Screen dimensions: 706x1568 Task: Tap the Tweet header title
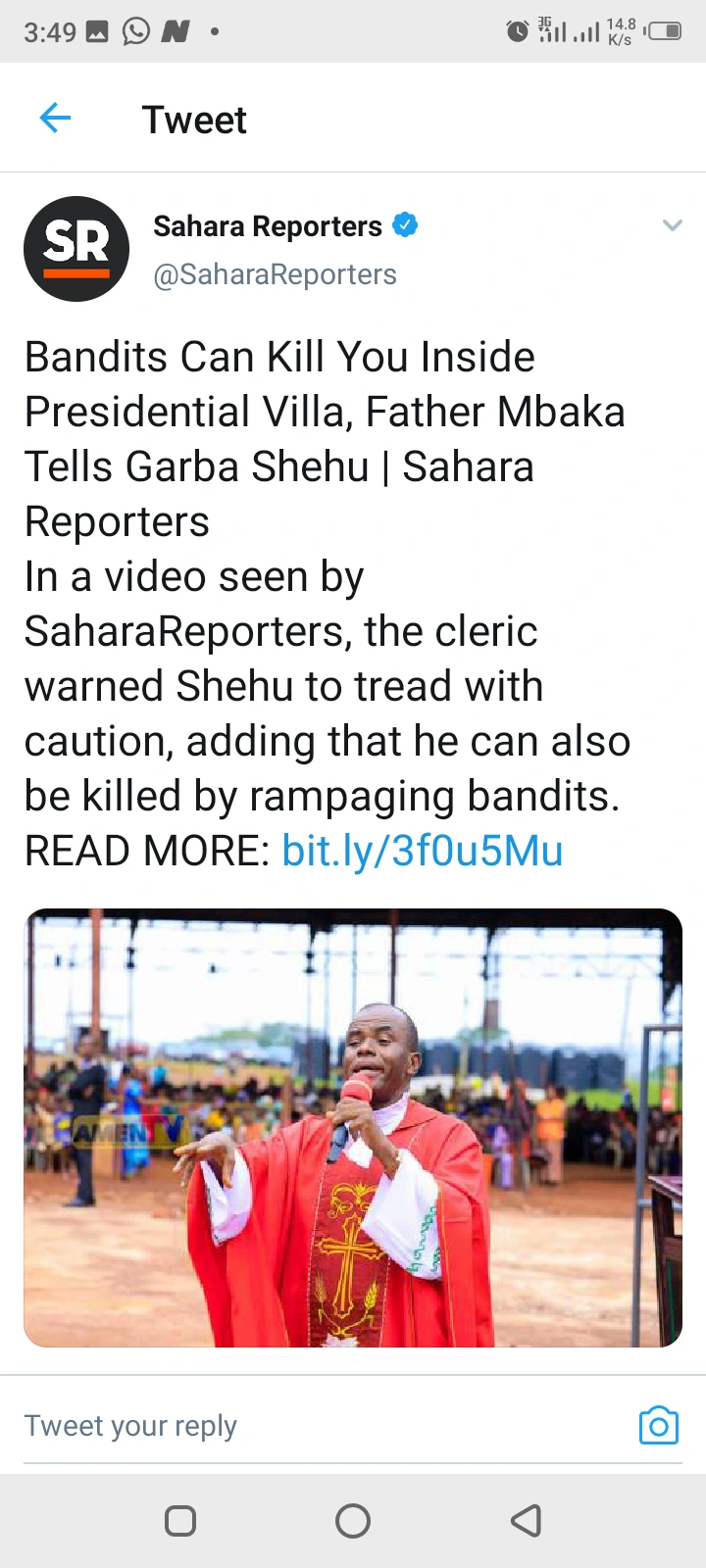(x=194, y=120)
